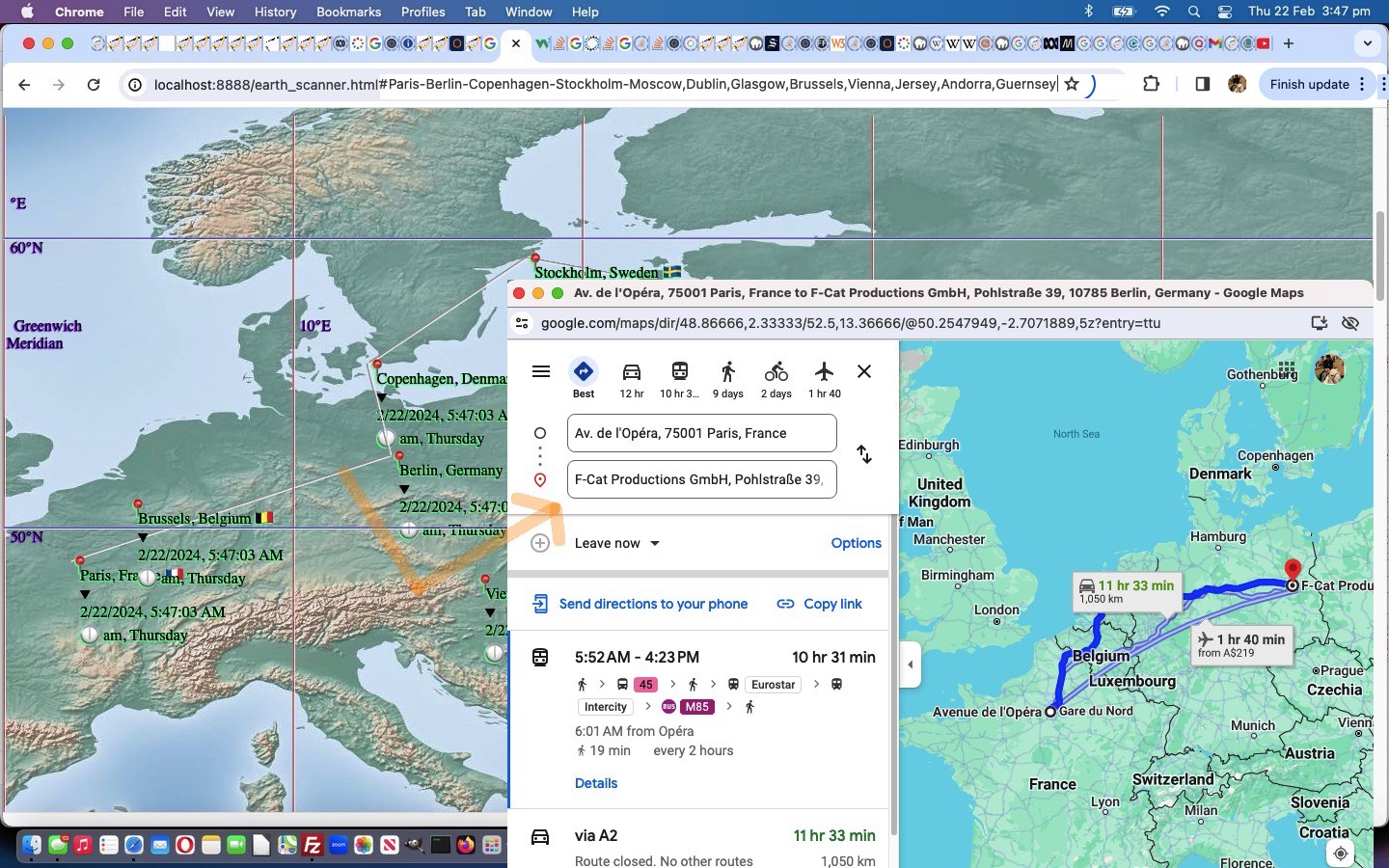The image size is (1389, 868).
Task: Open FileZilla from the Dock
Action: 312,846
